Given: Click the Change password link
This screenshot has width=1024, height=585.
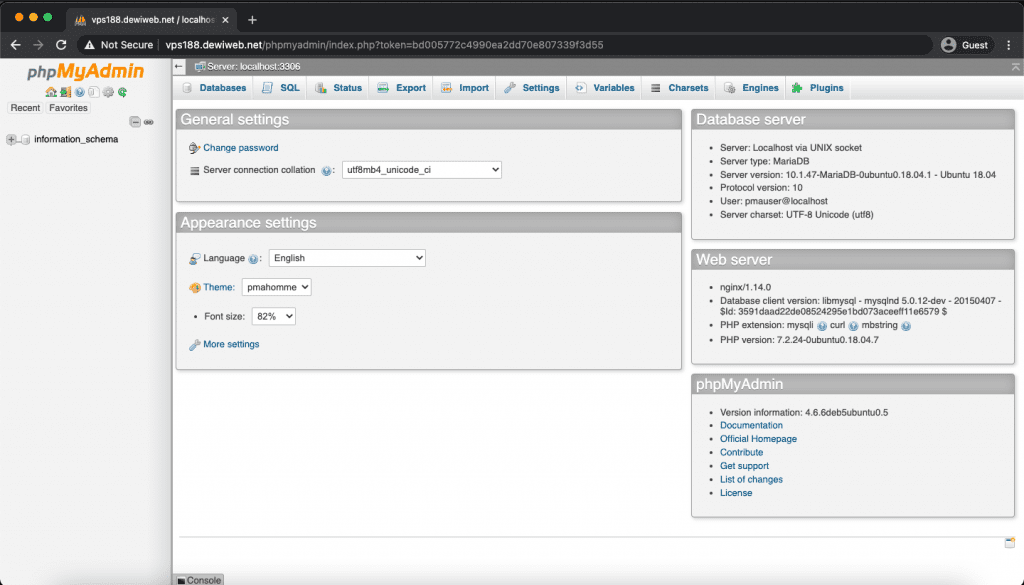Looking at the screenshot, I should [x=240, y=148].
